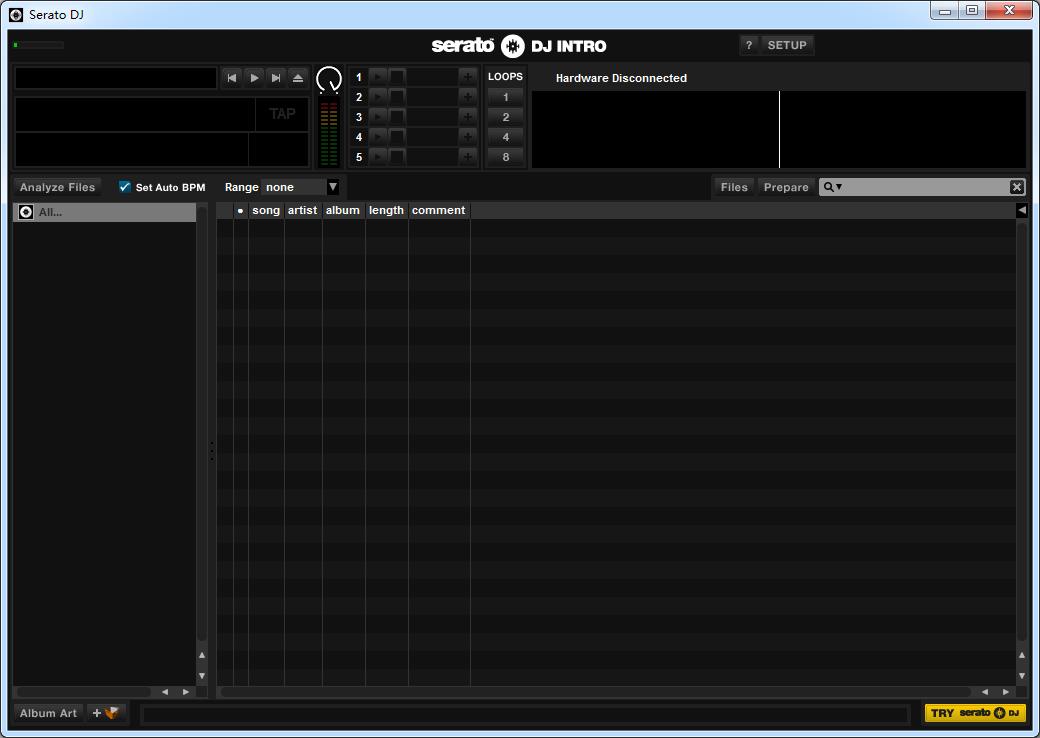Open the Files panel
Viewport: 1040px width, 738px height.
(734, 187)
